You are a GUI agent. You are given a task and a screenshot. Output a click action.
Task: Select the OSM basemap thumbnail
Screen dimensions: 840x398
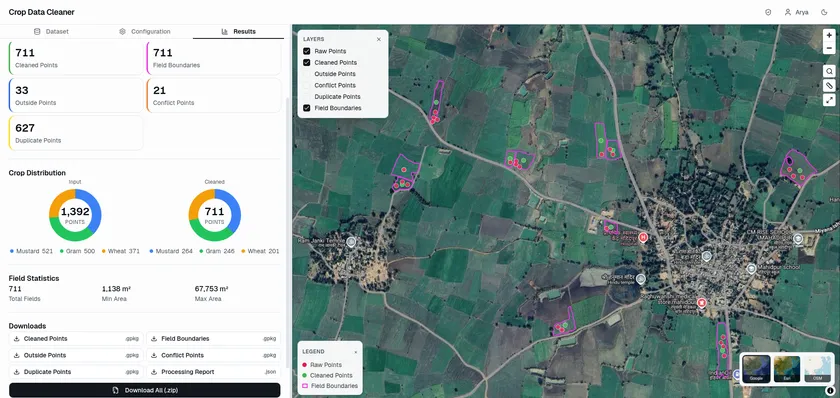[x=818, y=369]
